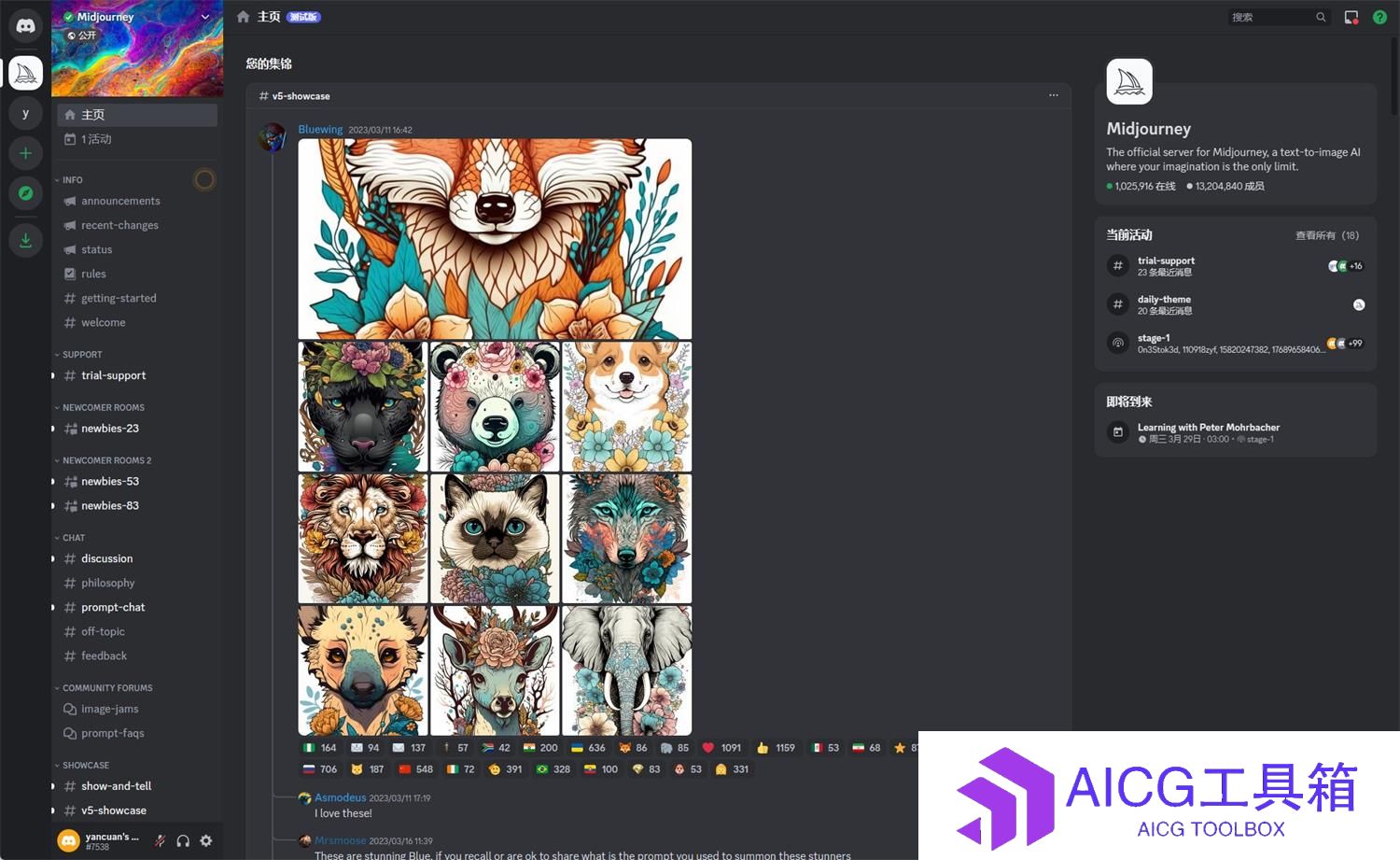
Task: Open v5-showcase channel in sidebar
Action: point(137,811)
